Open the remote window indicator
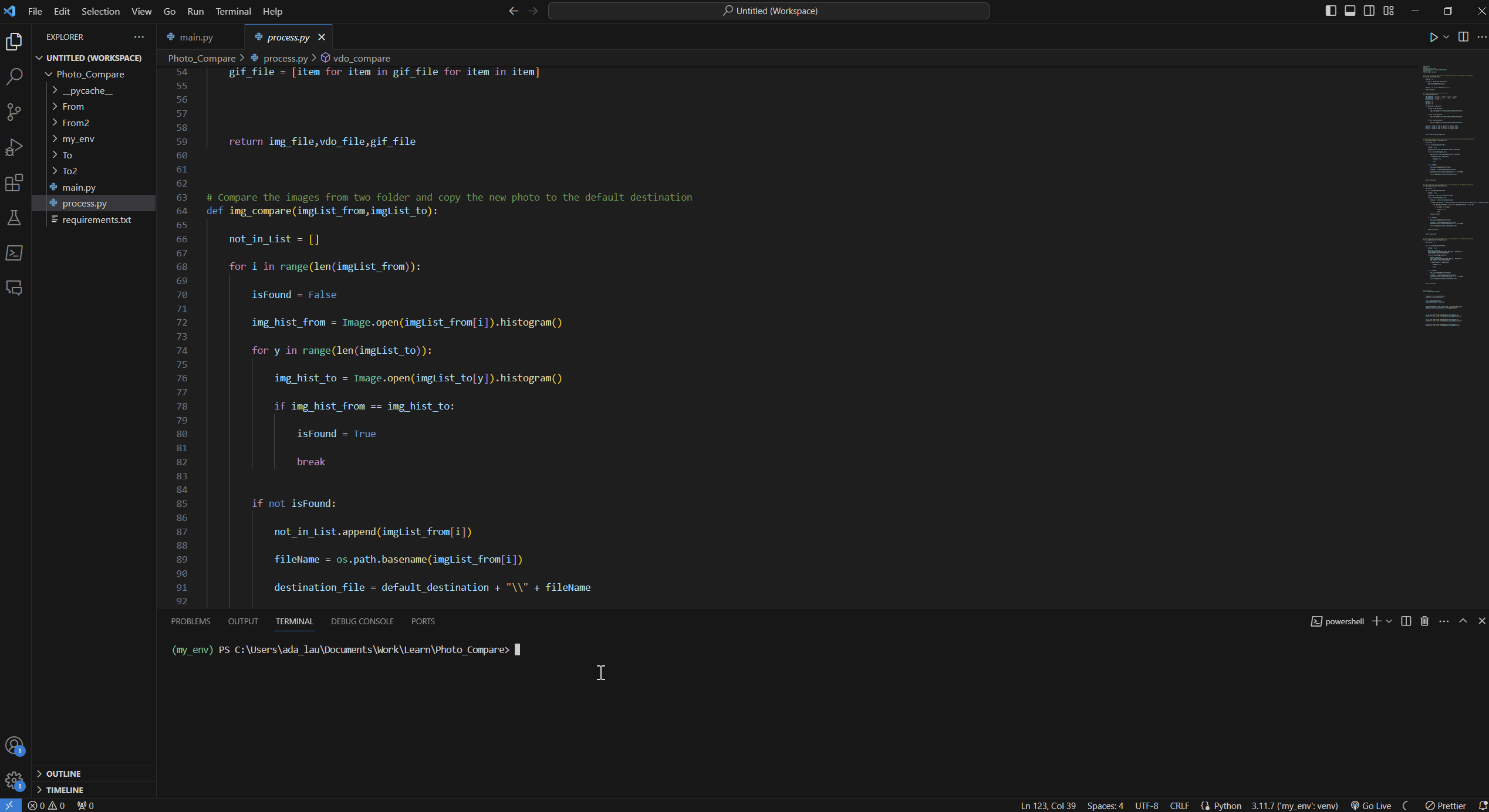This screenshot has width=1489, height=812. [x=9, y=805]
